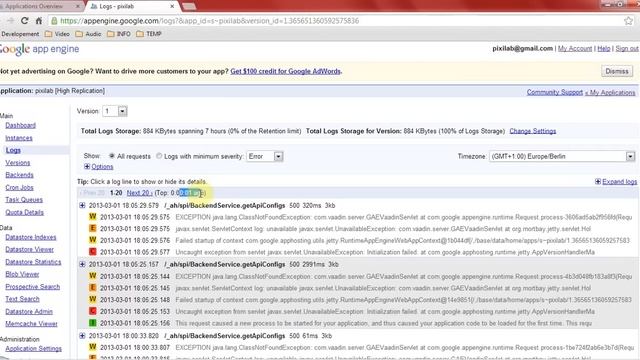Open Prospective Search
640x360 pixels.
(x=33, y=287)
